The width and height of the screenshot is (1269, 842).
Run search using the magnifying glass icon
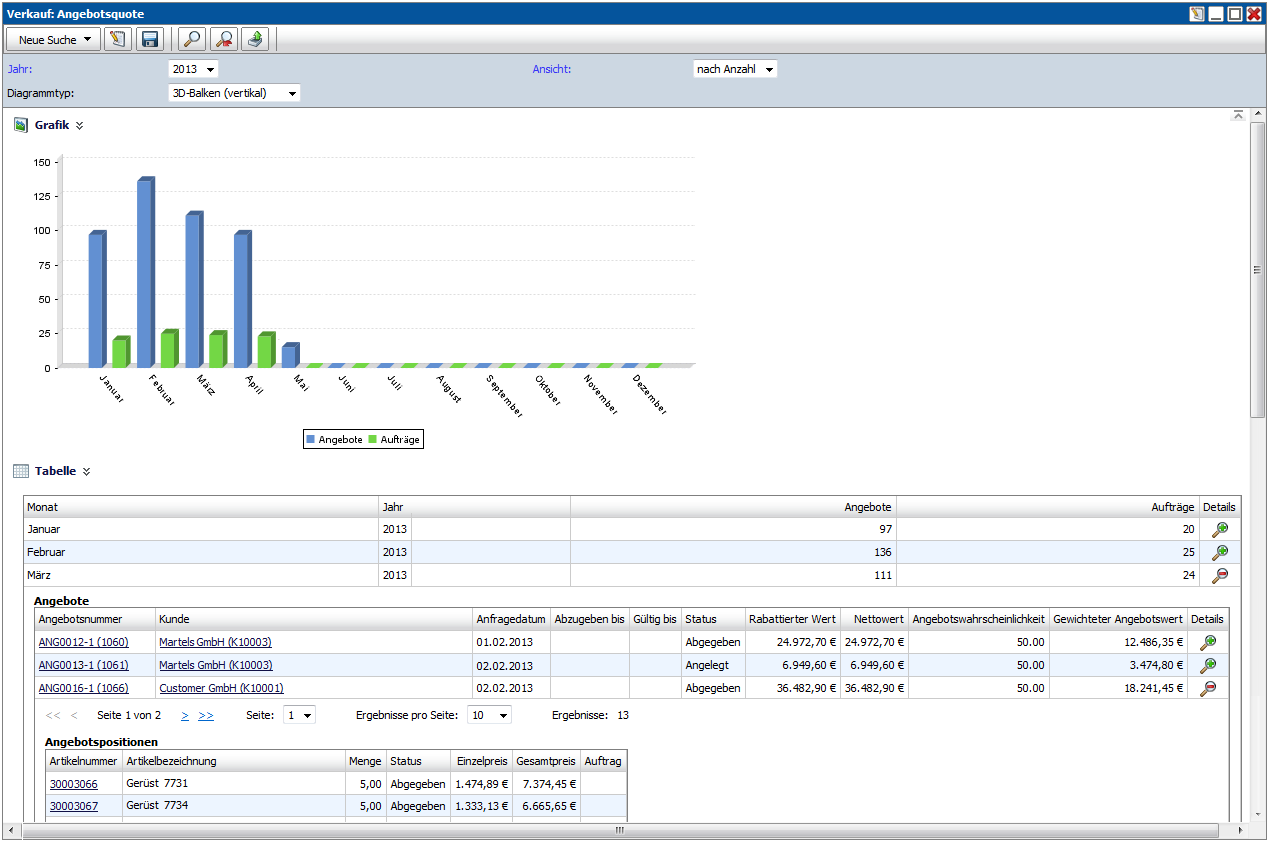pos(190,39)
